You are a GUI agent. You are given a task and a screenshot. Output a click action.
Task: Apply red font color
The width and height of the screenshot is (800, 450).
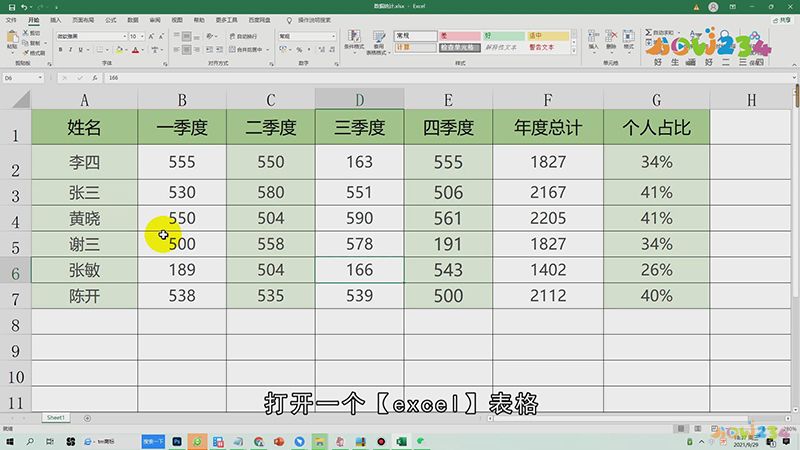[x=136, y=50]
